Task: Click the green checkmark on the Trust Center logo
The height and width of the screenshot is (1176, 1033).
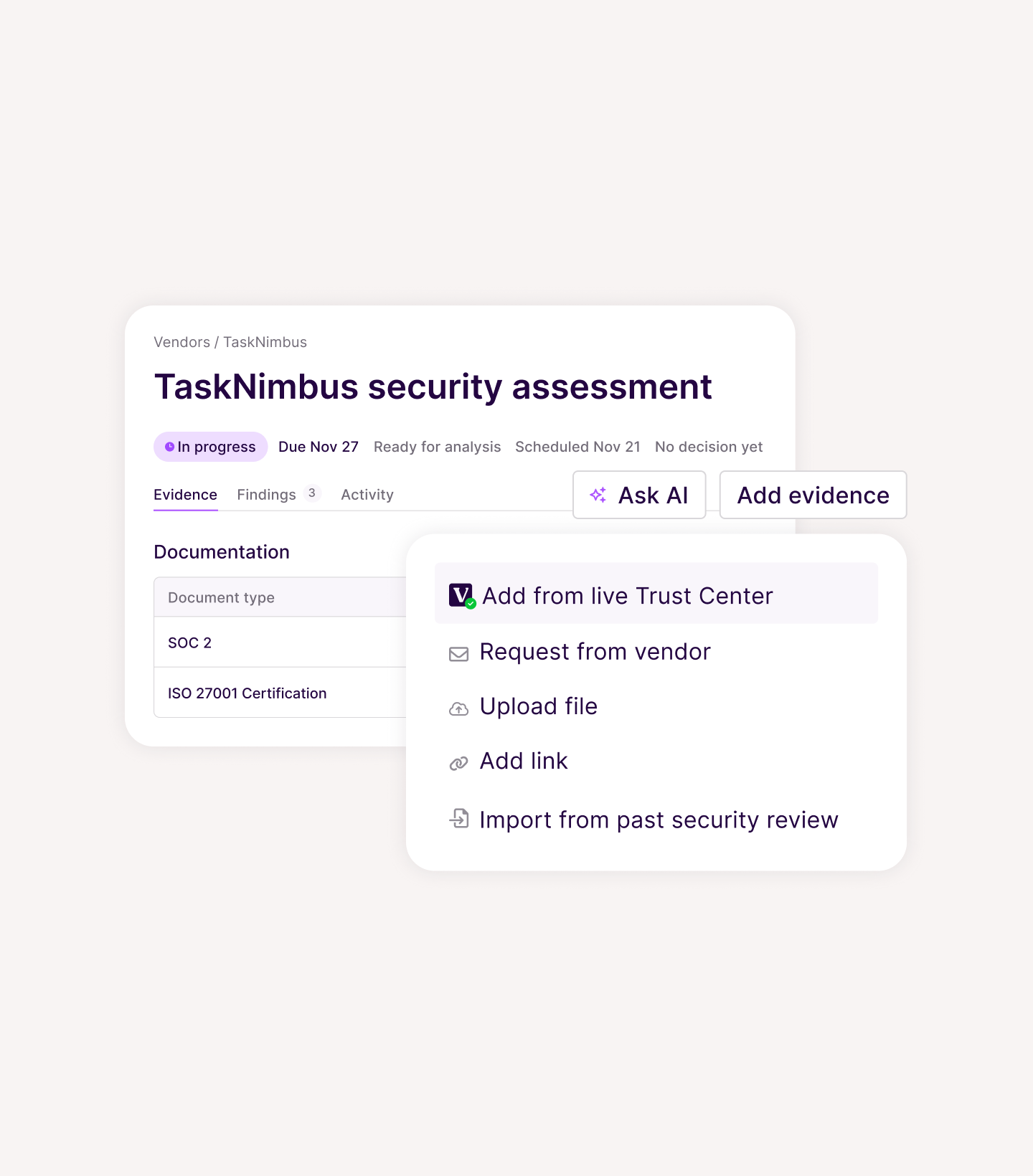Action: pyautogui.click(x=471, y=604)
